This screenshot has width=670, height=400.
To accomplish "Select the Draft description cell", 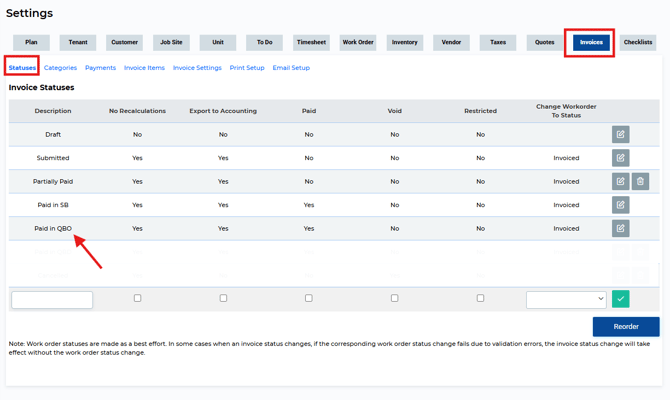I will (53, 134).
